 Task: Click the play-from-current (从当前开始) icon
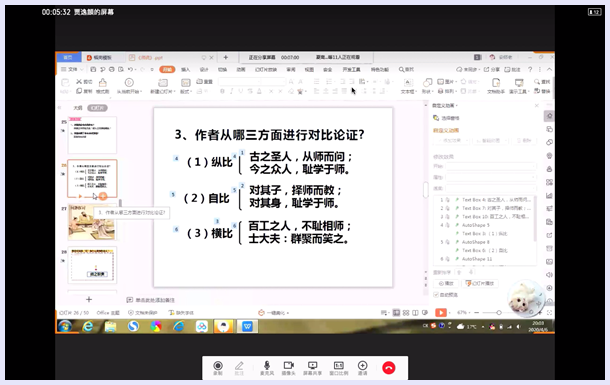[x=129, y=82]
